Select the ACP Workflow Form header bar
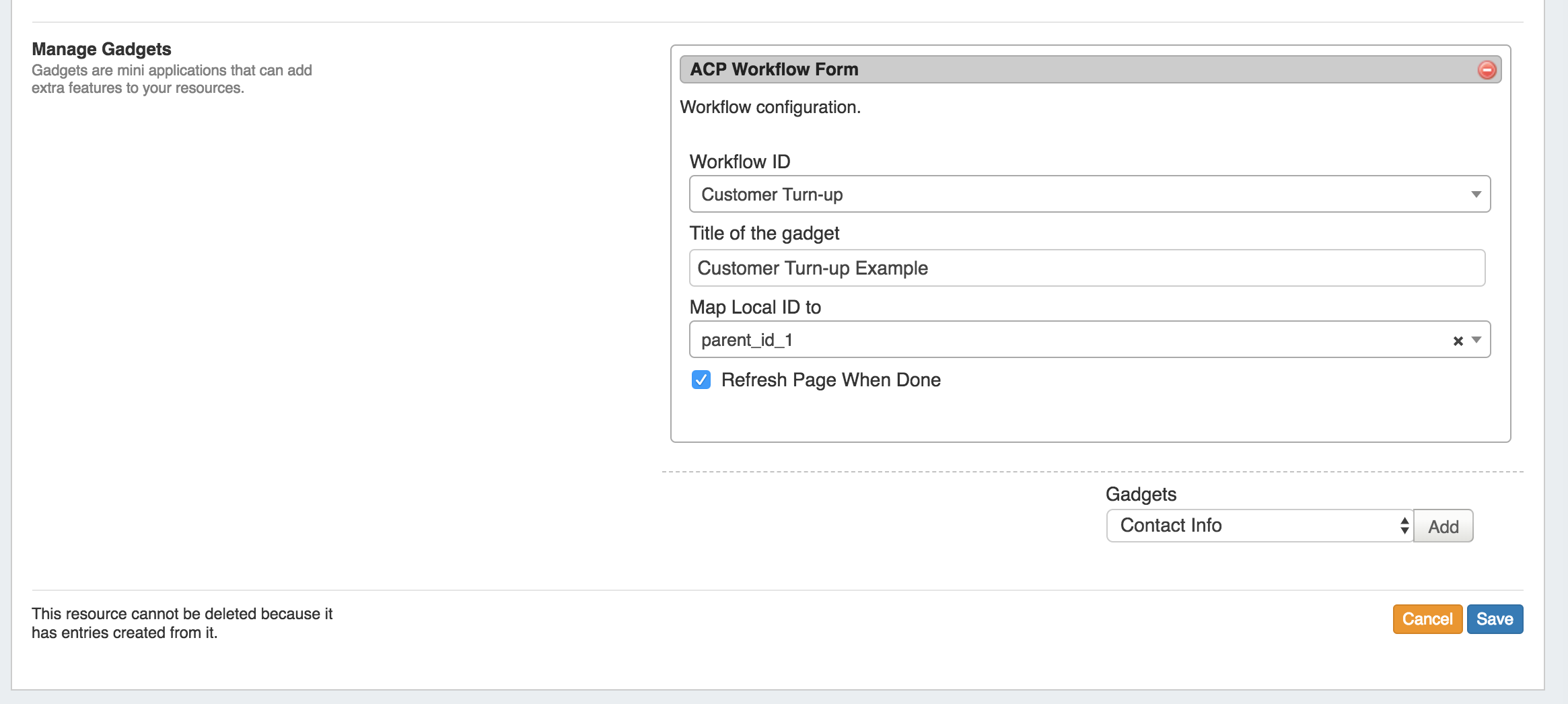The image size is (1568, 704). 1077,70
